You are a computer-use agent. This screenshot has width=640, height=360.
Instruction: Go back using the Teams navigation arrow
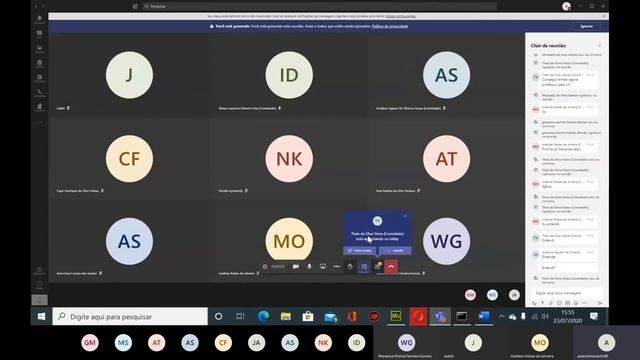click(36, 6)
